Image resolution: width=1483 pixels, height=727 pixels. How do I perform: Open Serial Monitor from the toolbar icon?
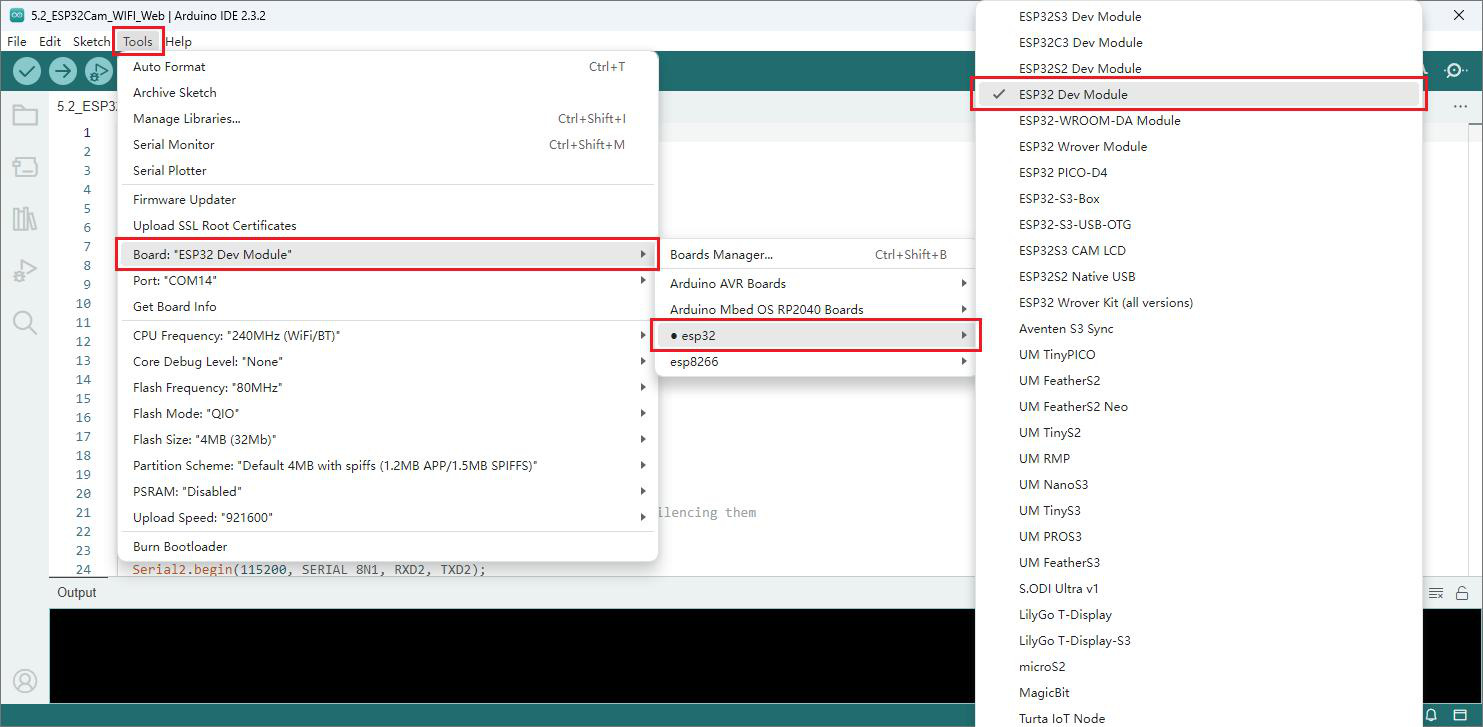coord(1454,71)
